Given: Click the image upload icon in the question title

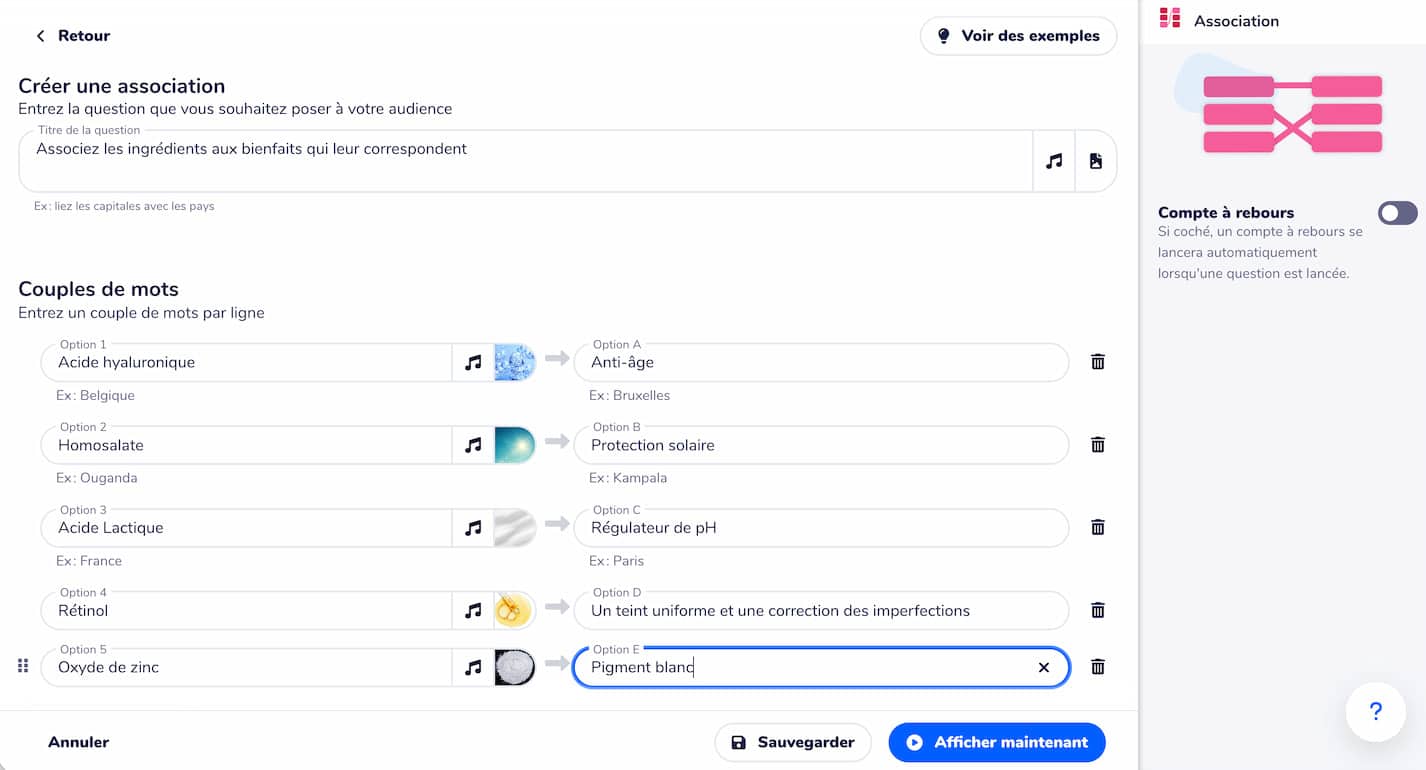Looking at the screenshot, I should coord(1096,161).
